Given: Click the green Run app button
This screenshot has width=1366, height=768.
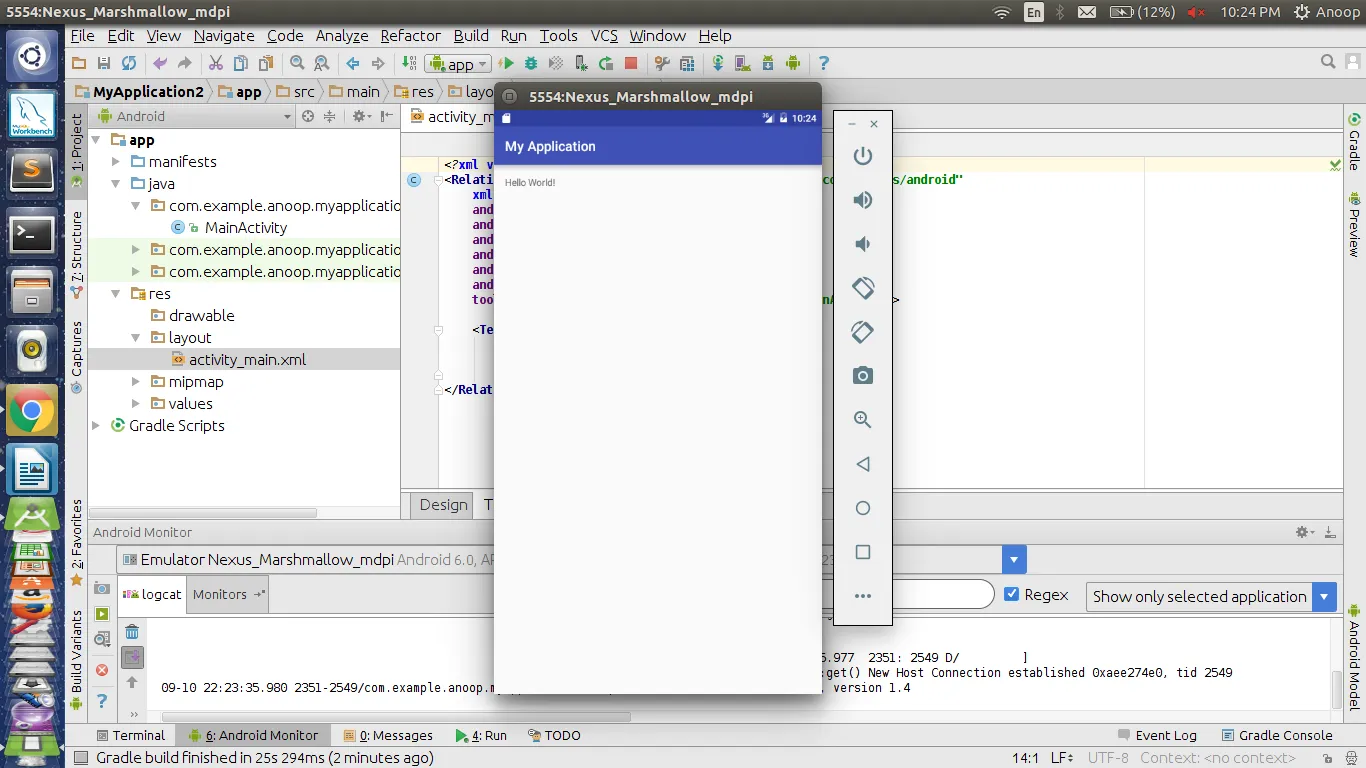Looking at the screenshot, I should 507,64.
